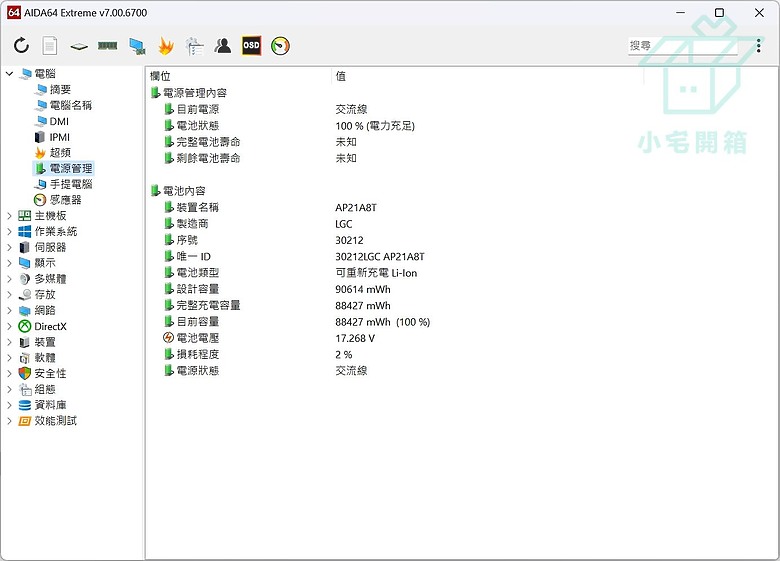
Task: Click the 軟體 category icon
Action: [24, 358]
